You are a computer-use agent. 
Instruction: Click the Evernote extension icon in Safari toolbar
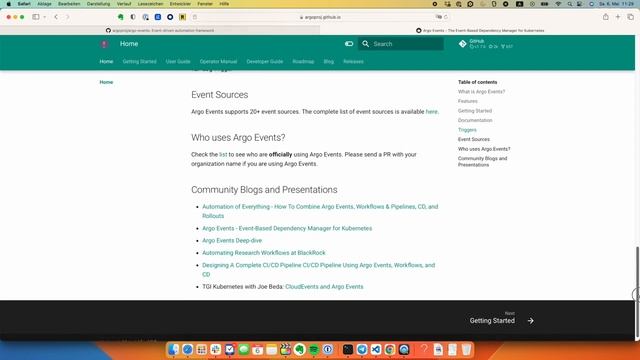coord(120,17)
